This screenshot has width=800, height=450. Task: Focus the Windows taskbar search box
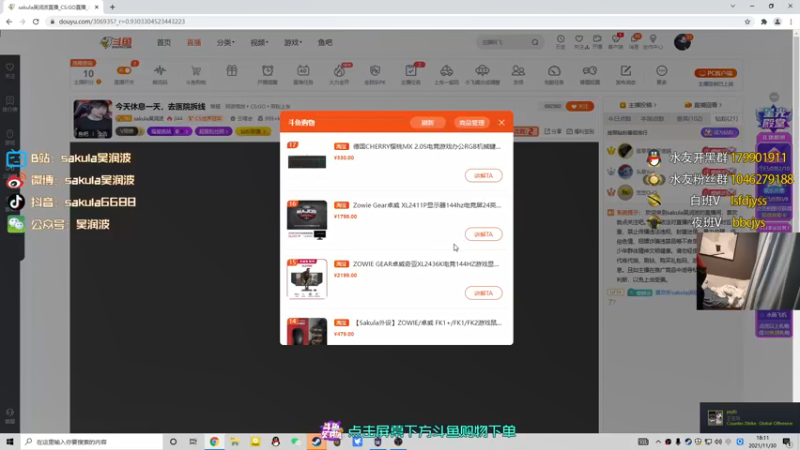pos(92,442)
